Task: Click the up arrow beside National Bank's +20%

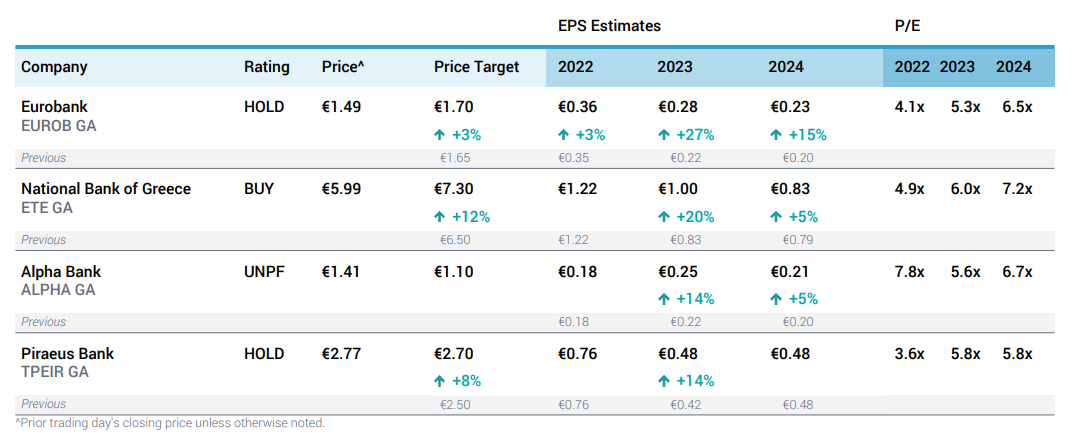Action: (664, 217)
